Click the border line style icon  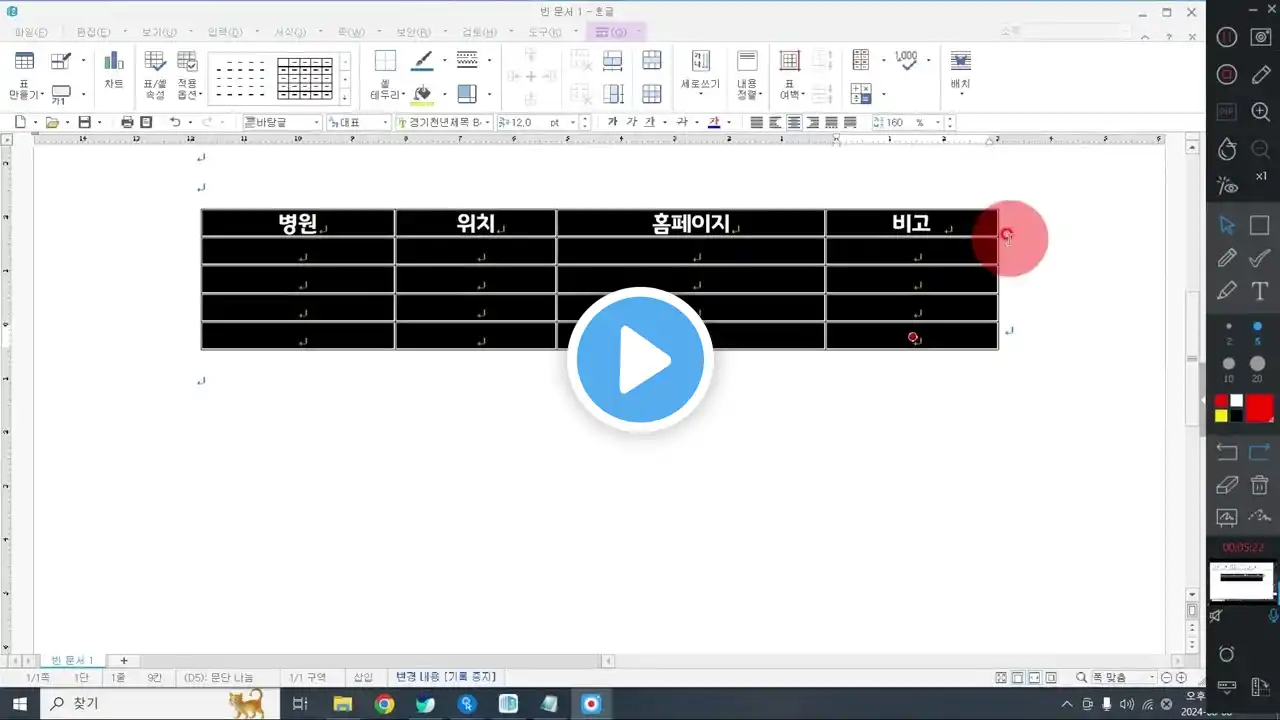(466, 61)
